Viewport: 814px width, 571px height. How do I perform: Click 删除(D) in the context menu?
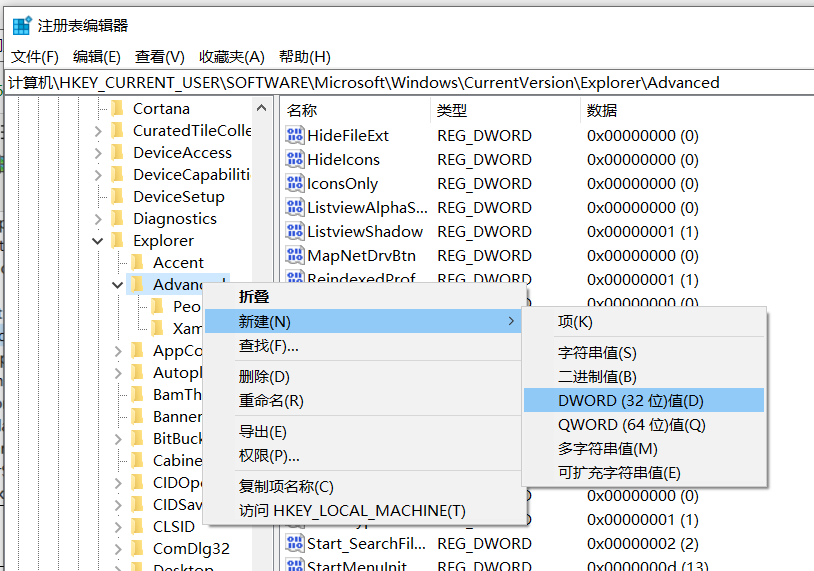(x=363, y=377)
